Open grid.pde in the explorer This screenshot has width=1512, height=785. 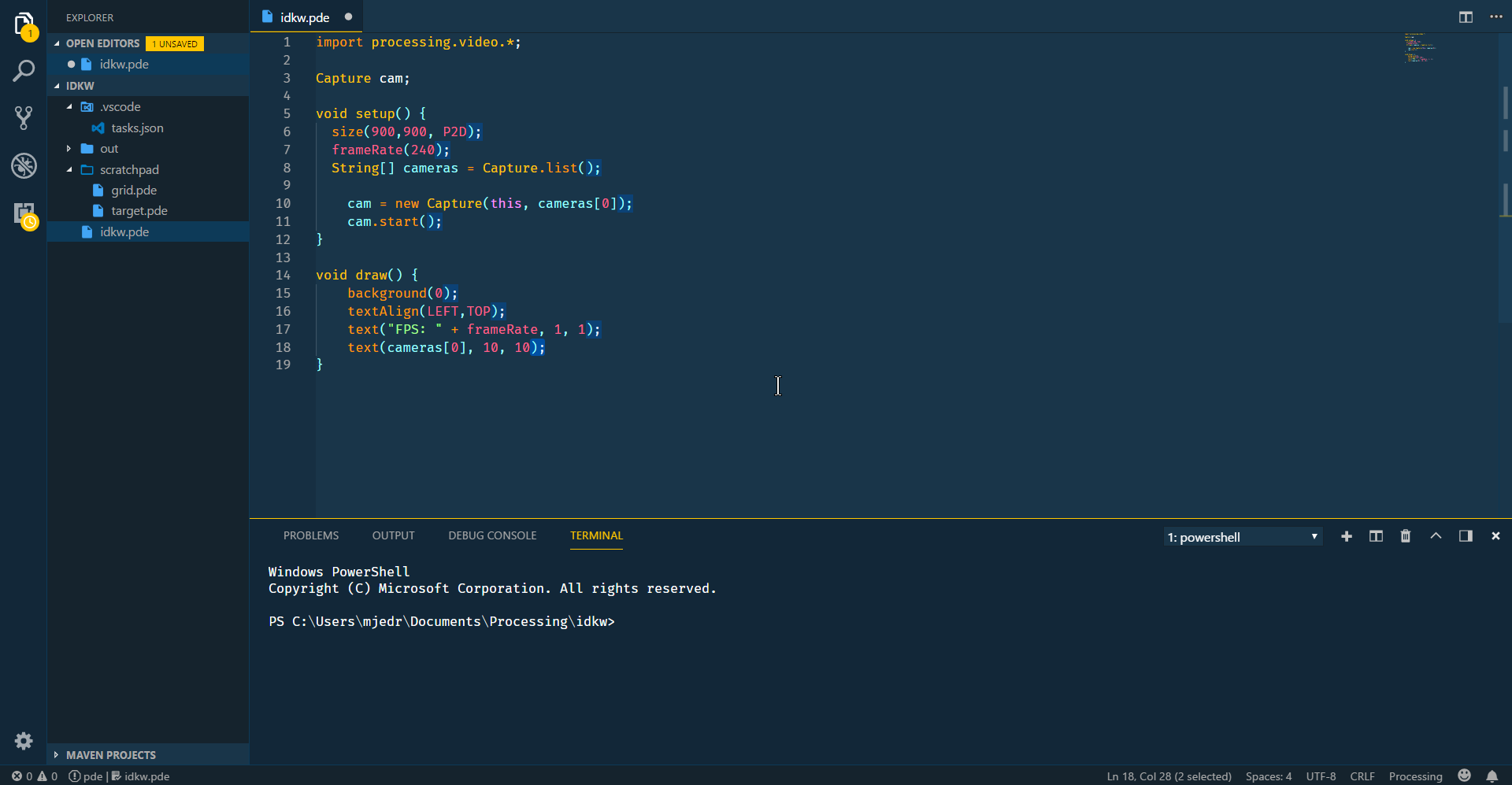click(134, 191)
